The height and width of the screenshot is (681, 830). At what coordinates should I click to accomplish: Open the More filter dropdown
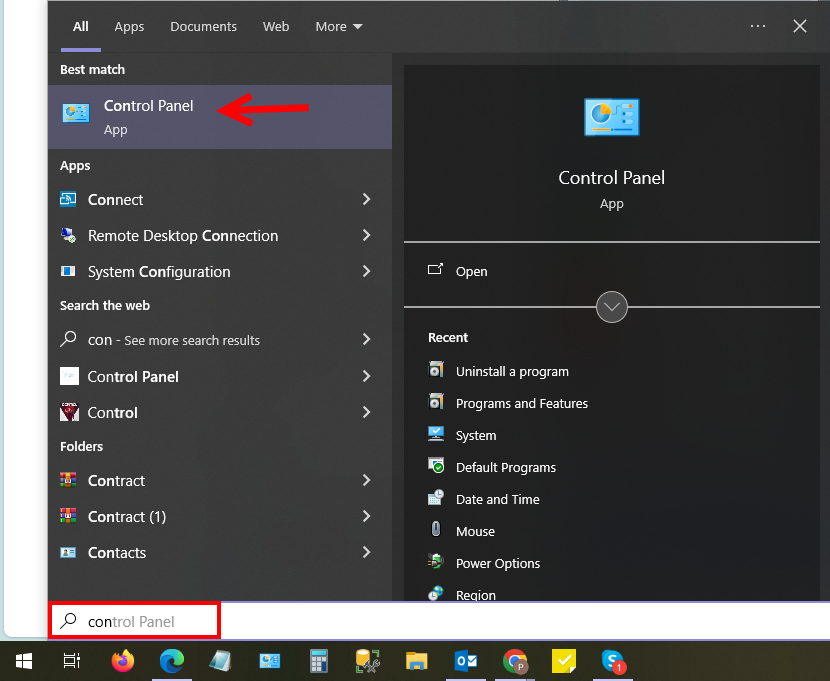pos(339,26)
